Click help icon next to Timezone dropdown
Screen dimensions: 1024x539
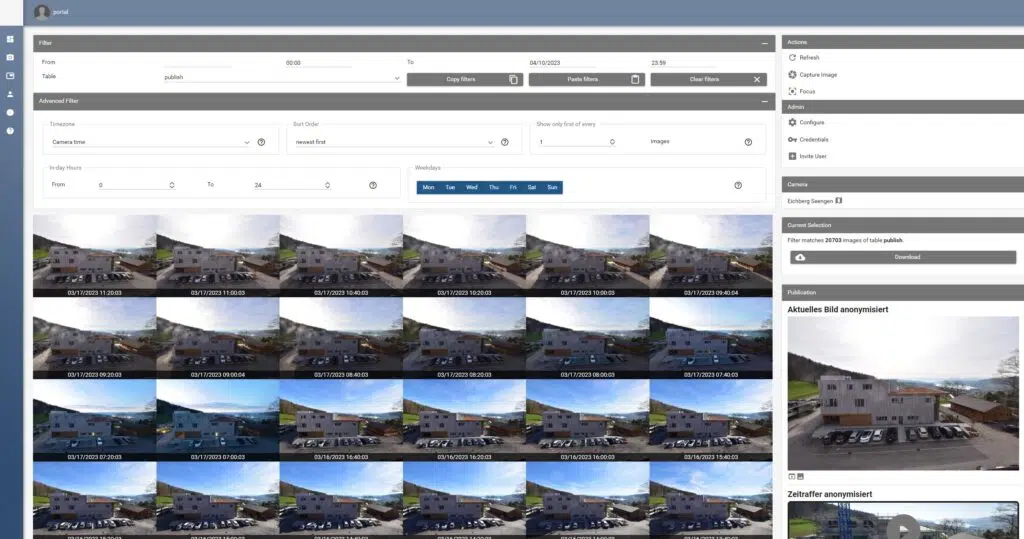[x=261, y=142]
